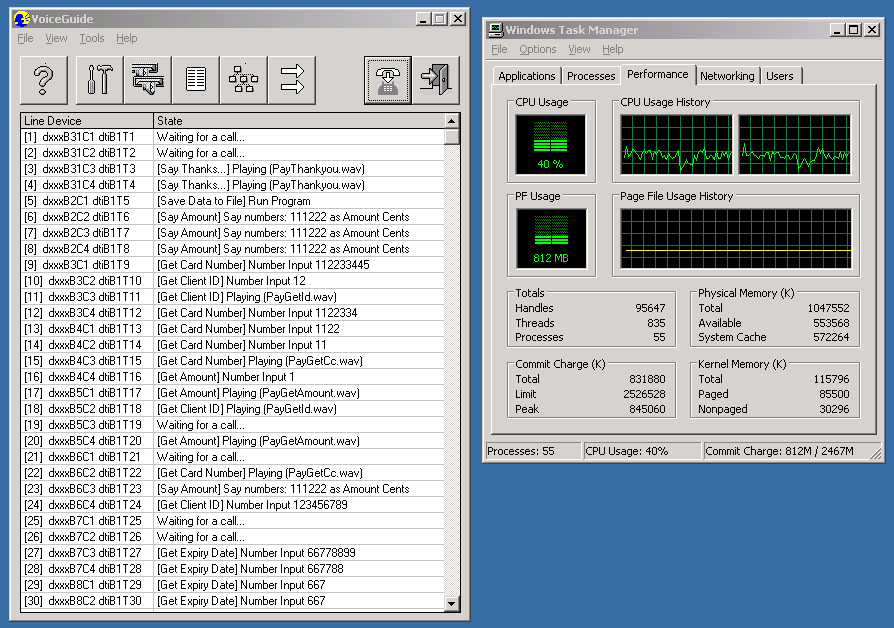Click the VoiceGuide title bar app icon
The width and height of the screenshot is (894, 628).
(x=22, y=19)
